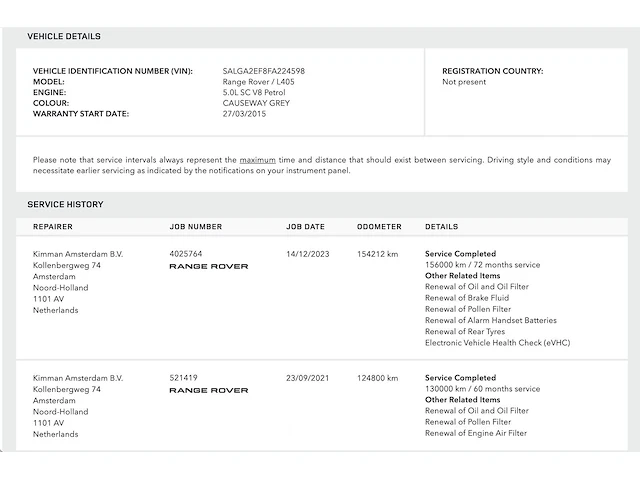The width and height of the screenshot is (640, 480).
Task: Click the REGISTRATION COUNTRY label
Action: [x=493, y=71]
